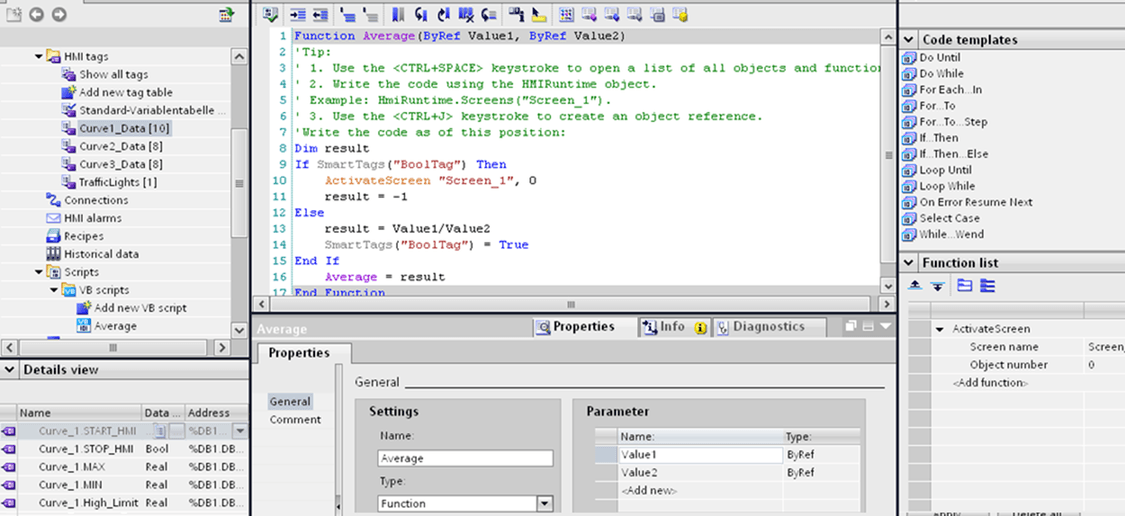Image resolution: width=1125 pixels, height=516 pixels.
Task: Collapse the Code templates panel
Action: point(909,40)
